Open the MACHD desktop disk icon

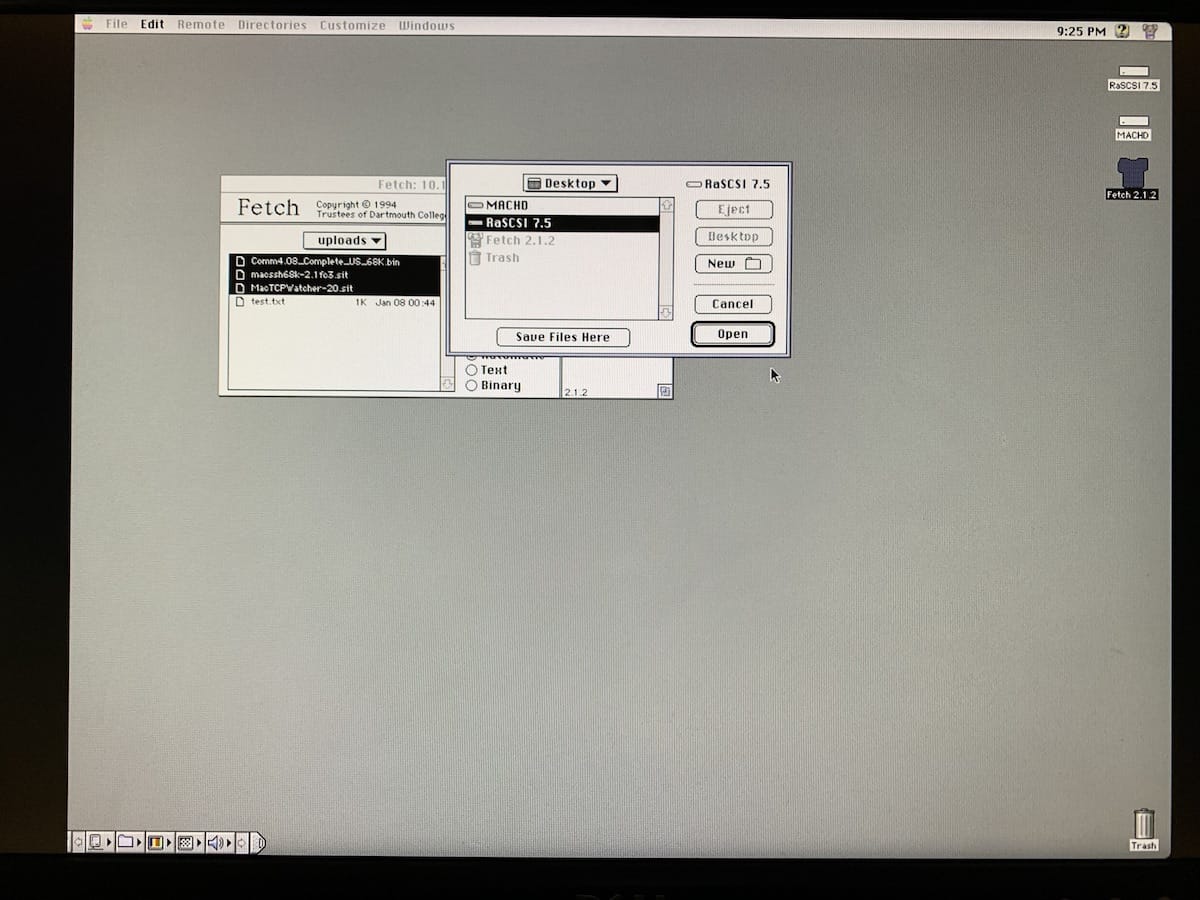1133,127
